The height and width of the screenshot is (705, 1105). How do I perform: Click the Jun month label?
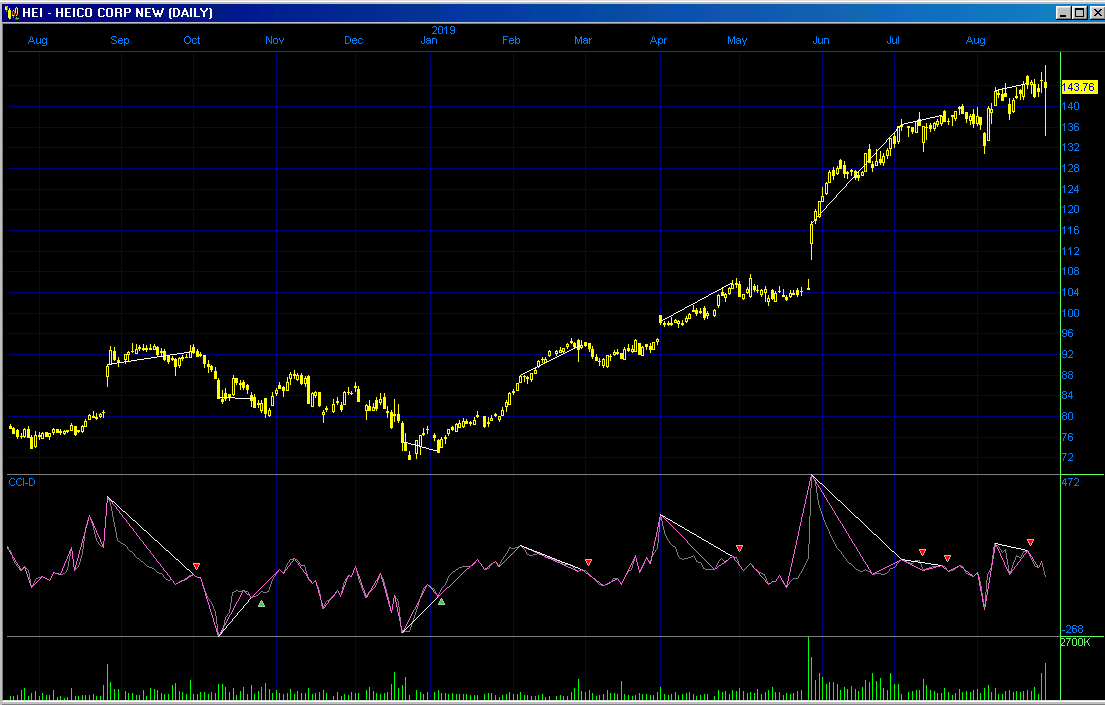[821, 40]
